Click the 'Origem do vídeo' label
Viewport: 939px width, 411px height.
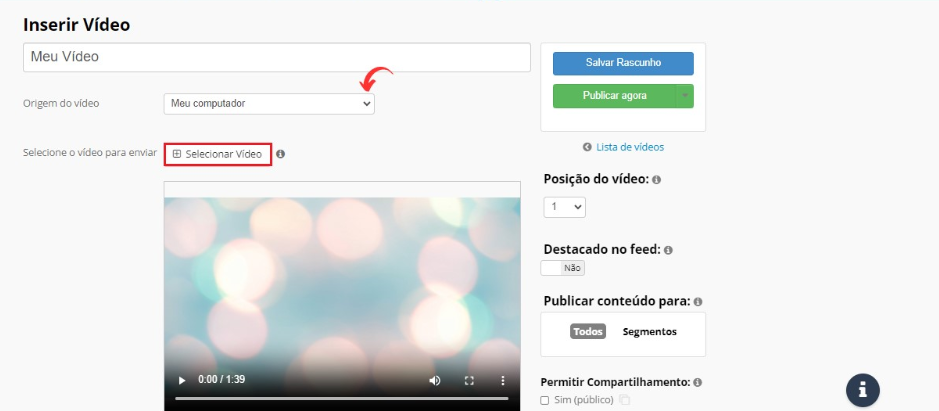[61, 103]
